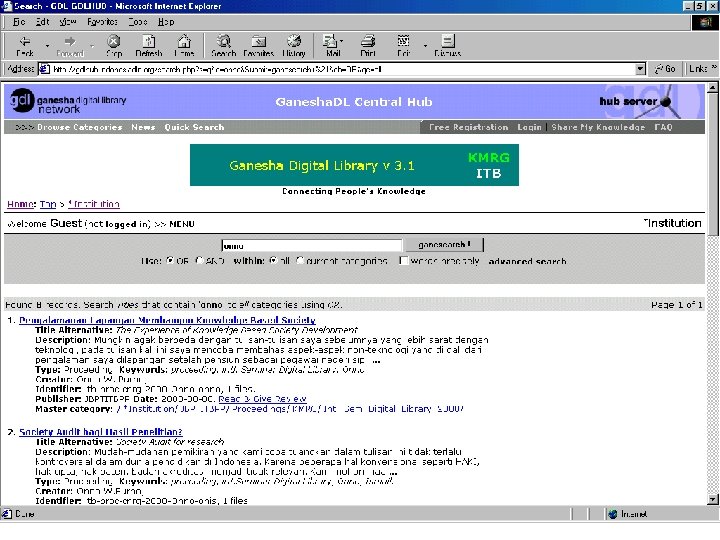
Task: Click the advanced search link
Action: pos(527,261)
